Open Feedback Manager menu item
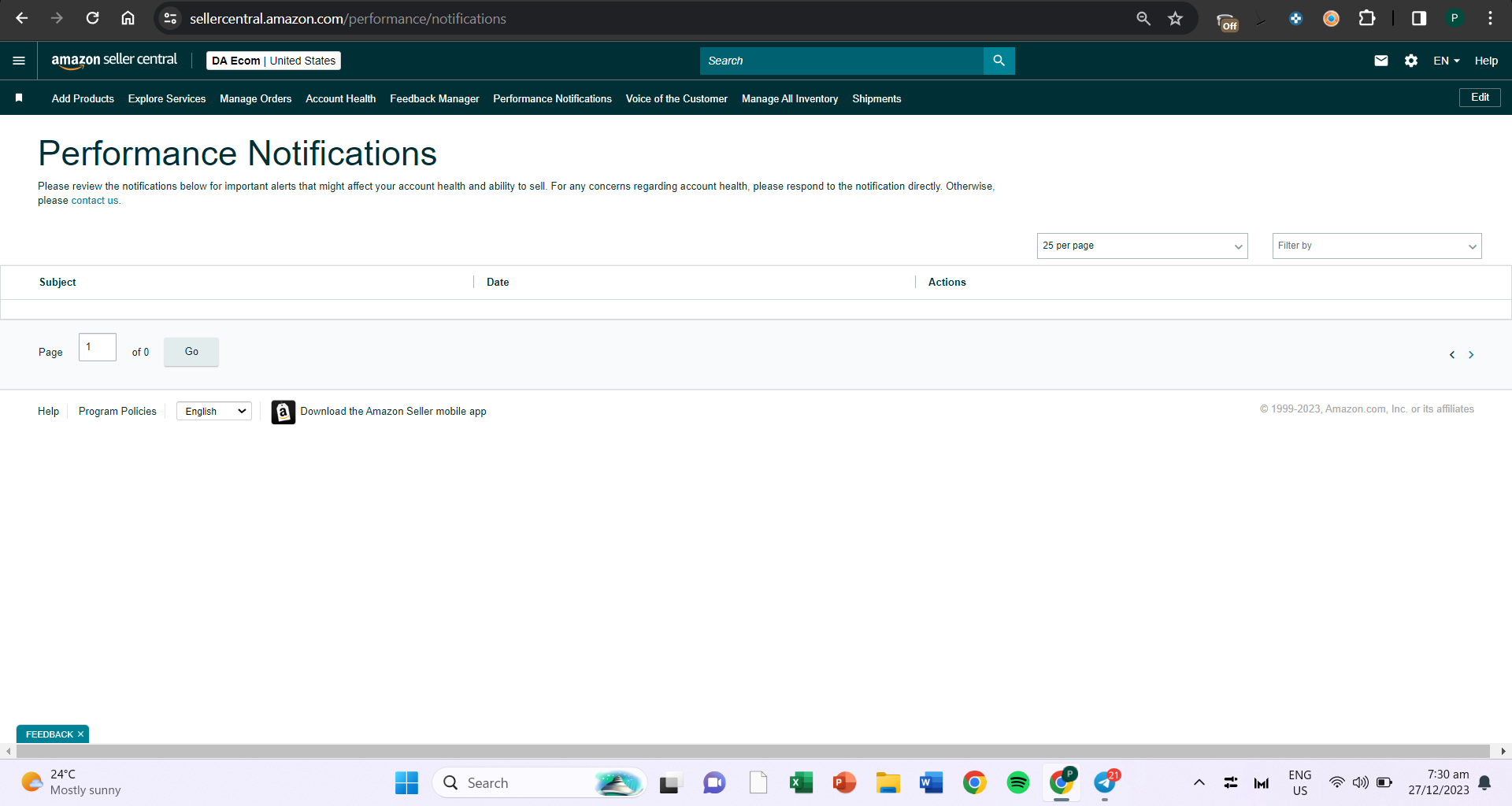 (x=434, y=98)
